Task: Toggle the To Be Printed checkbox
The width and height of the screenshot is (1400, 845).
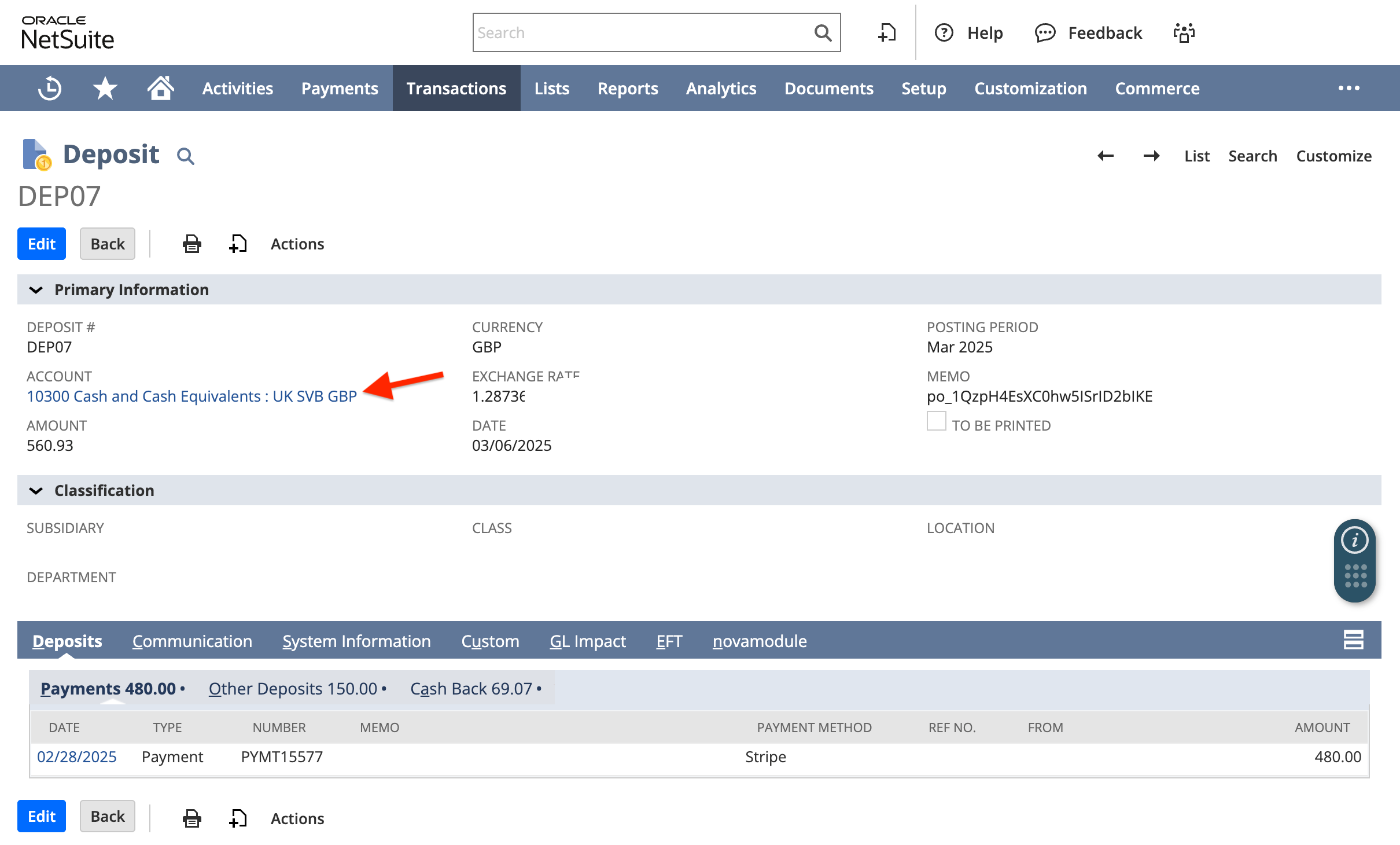Action: (x=936, y=421)
